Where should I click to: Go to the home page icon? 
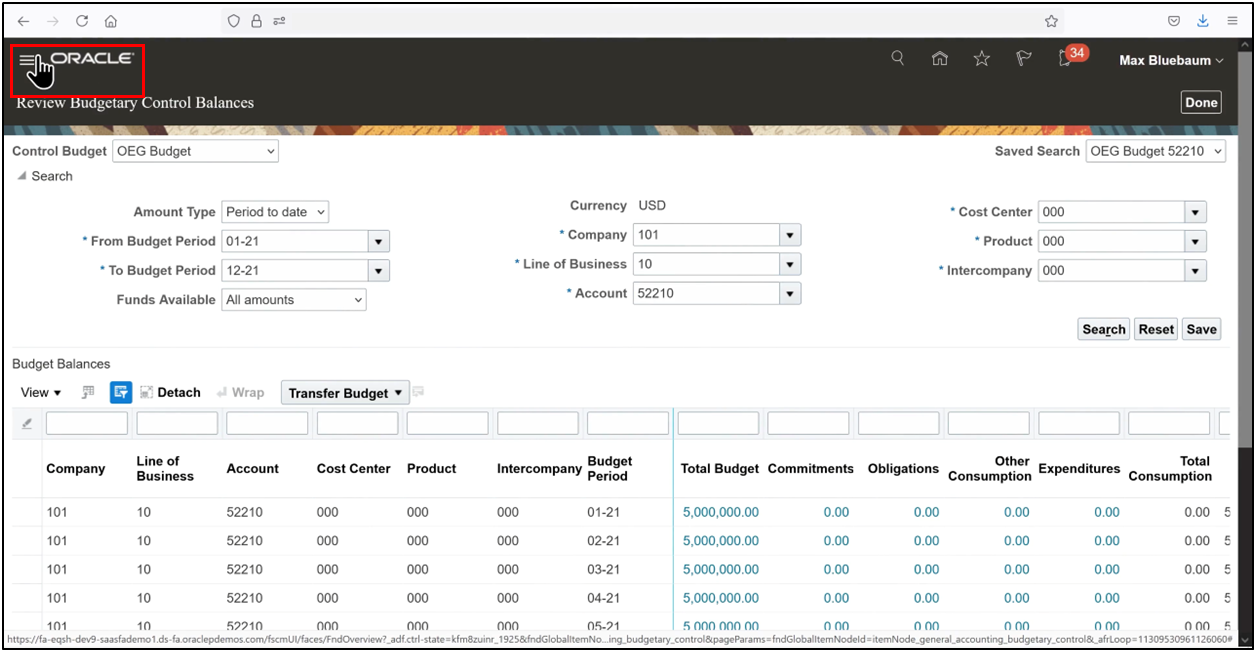click(x=939, y=58)
